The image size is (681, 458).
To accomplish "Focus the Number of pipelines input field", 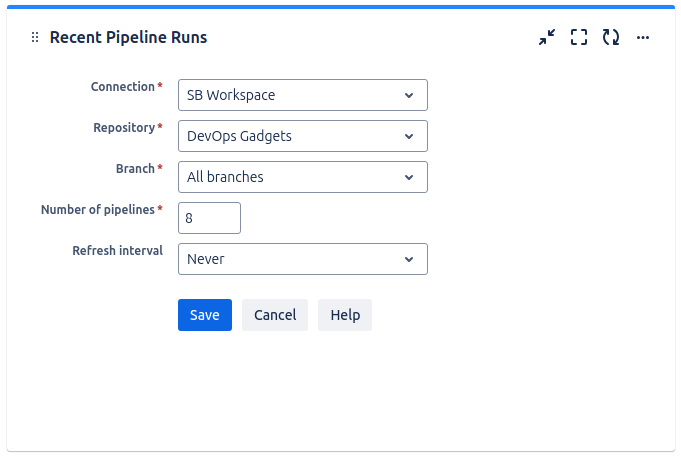I will coord(209,218).
